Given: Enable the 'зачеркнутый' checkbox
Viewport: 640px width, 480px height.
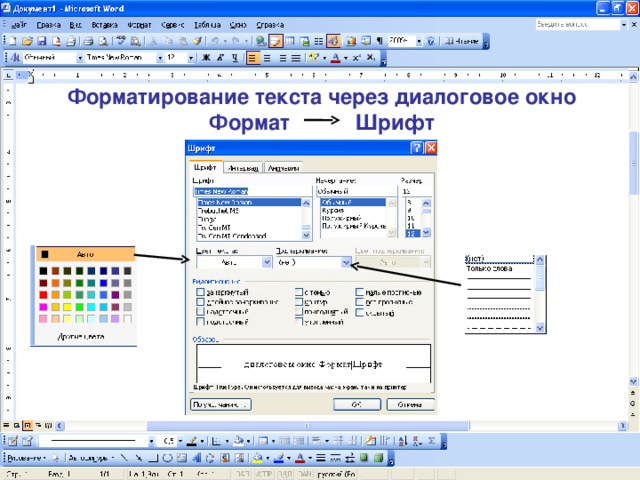Looking at the screenshot, I should click(x=200, y=292).
